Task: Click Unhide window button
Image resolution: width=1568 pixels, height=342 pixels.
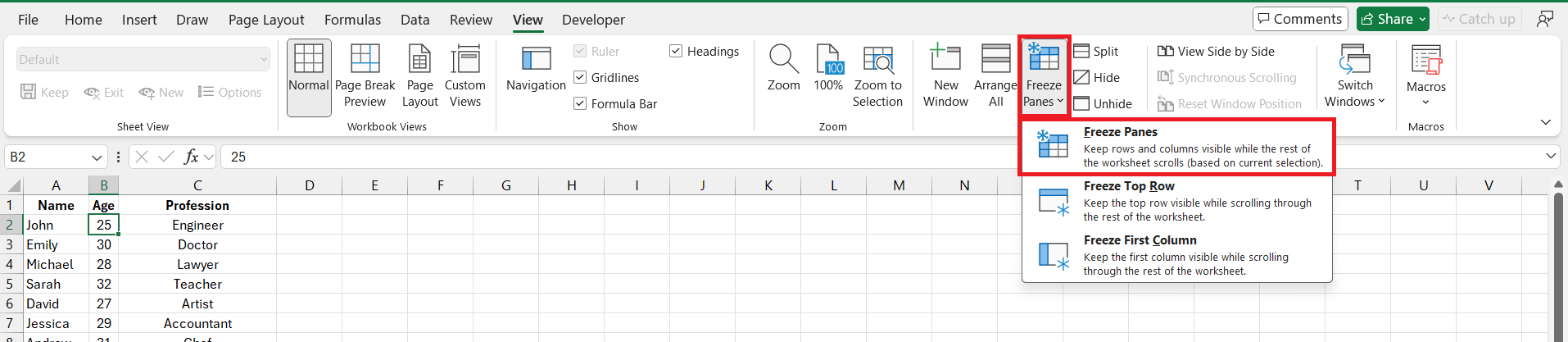Action: click(x=1103, y=104)
